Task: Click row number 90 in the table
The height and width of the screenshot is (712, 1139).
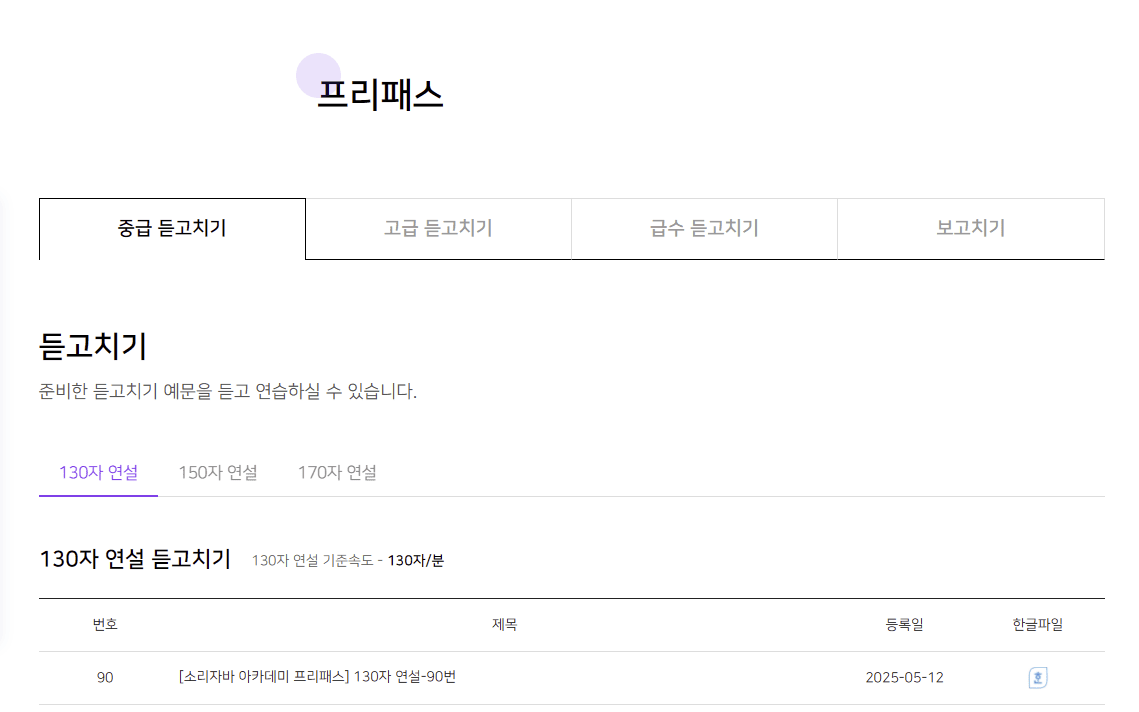Action: click(105, 678)
